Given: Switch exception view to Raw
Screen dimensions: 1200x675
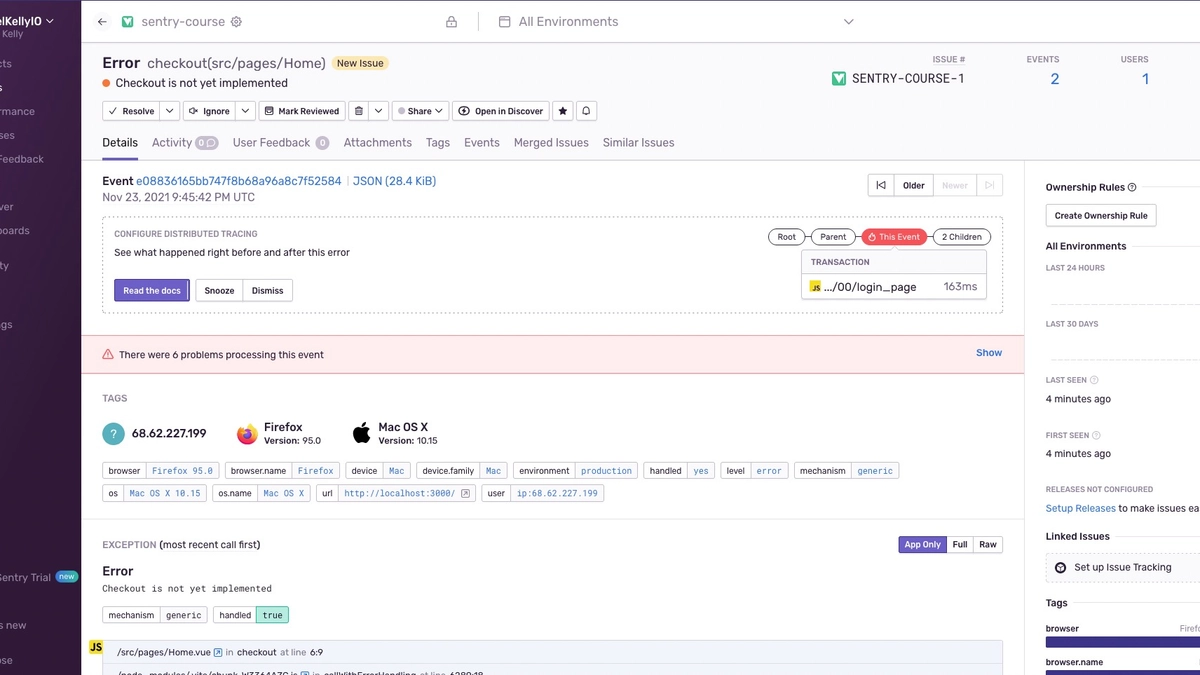Looking at the screenshot, I should point(987,544).
